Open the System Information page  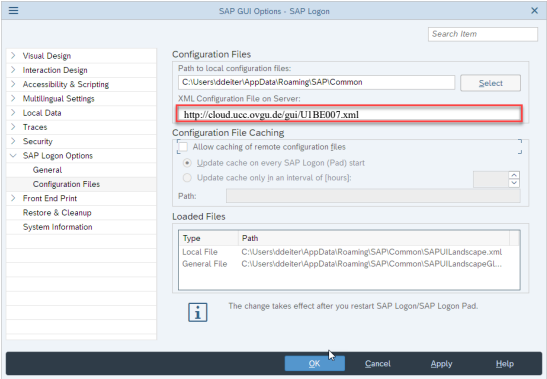pos(58,227)
